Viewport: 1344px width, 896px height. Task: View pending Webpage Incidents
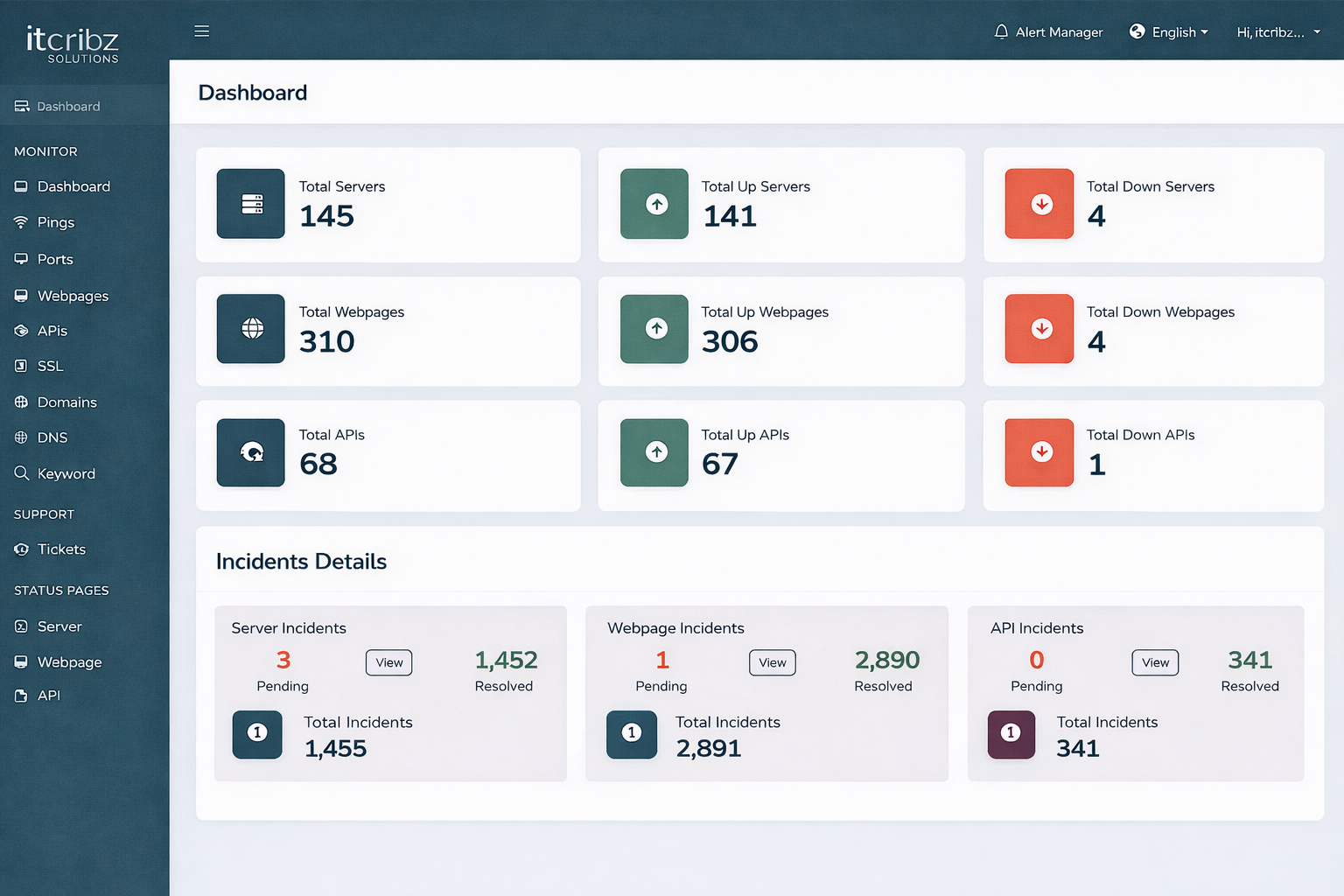772,662
